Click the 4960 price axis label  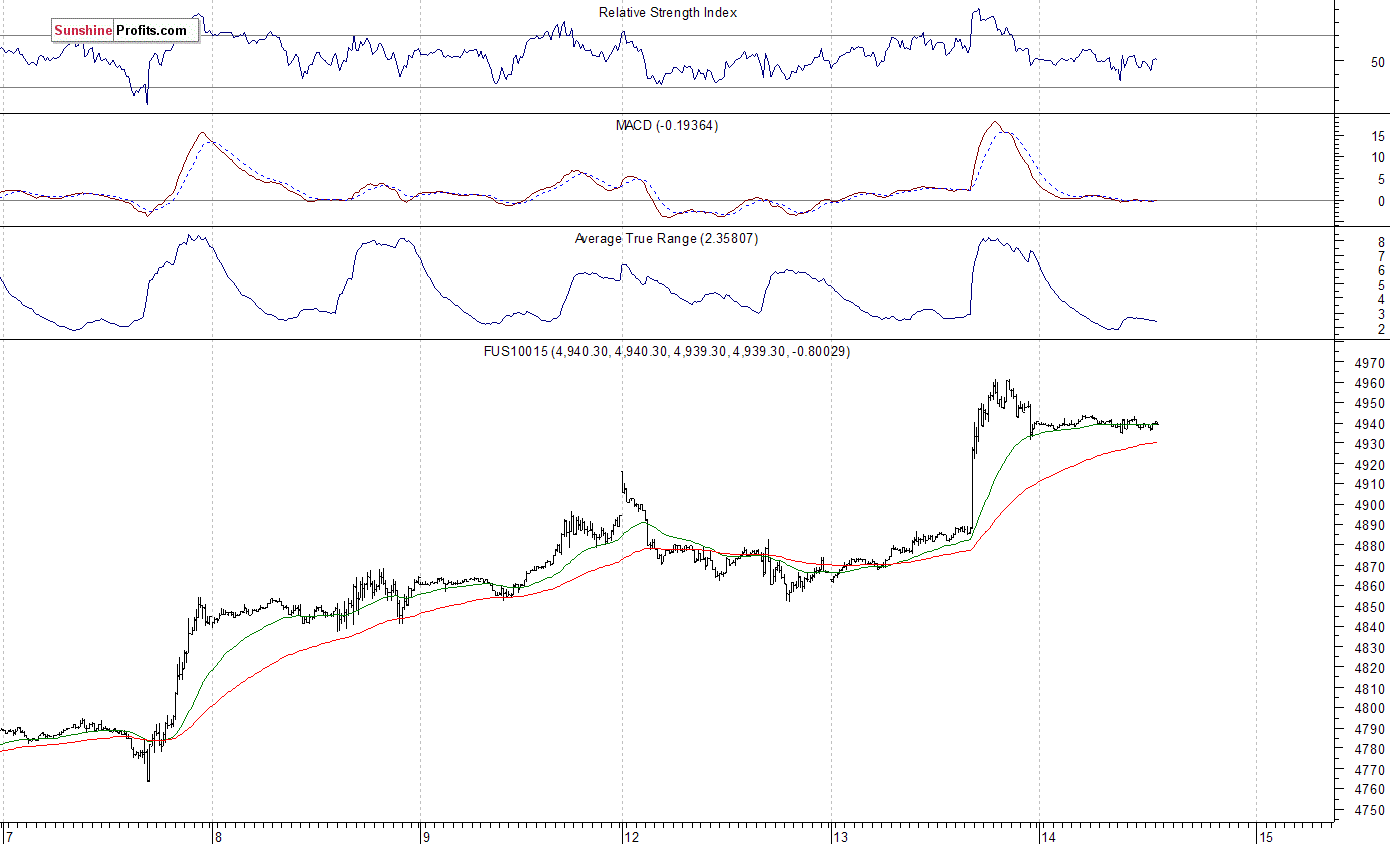[x=1371, y=383]
